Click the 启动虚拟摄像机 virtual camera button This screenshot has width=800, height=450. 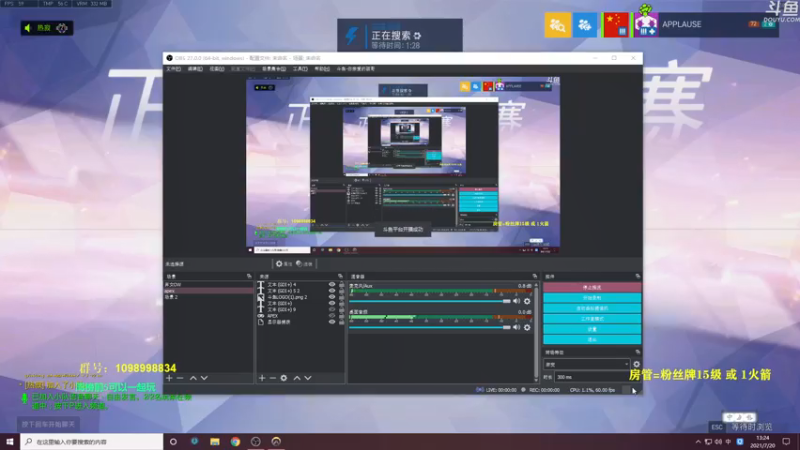click(x=592, y=308)
